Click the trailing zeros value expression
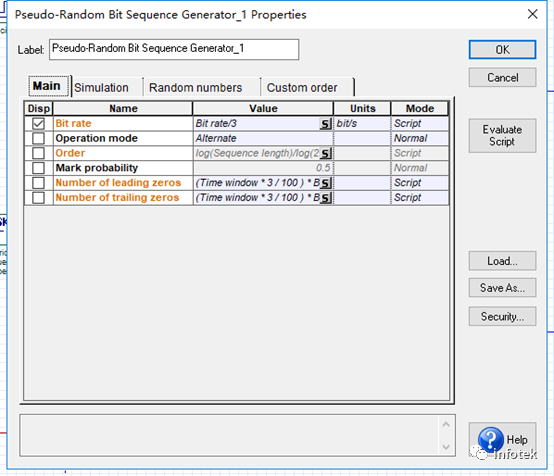The image size is (554, 476). tap(257, 198)
